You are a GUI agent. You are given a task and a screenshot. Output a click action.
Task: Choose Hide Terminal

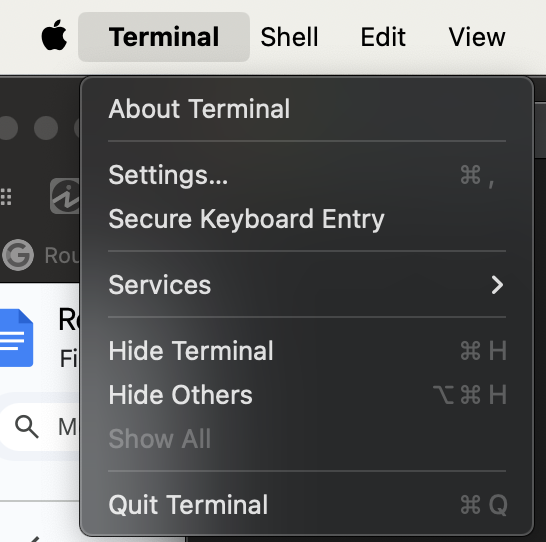307,351
